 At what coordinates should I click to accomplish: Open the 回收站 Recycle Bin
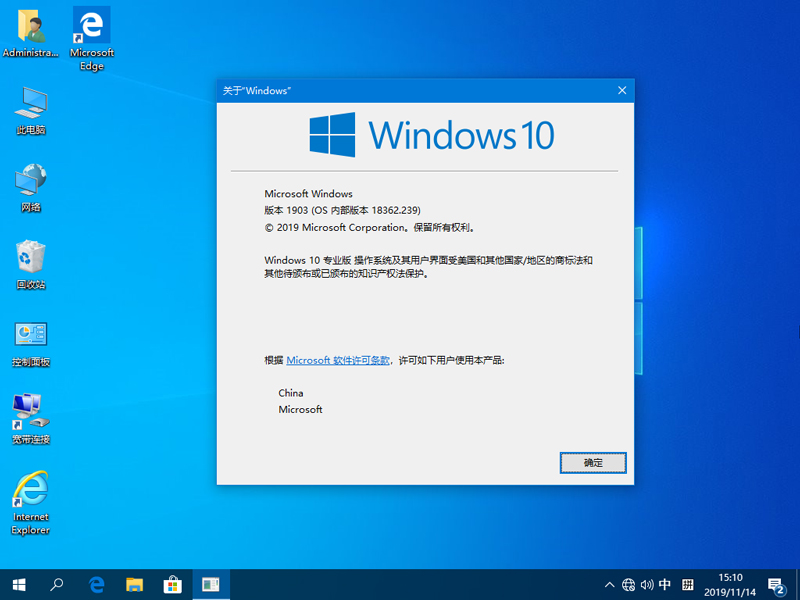point(31,258)
